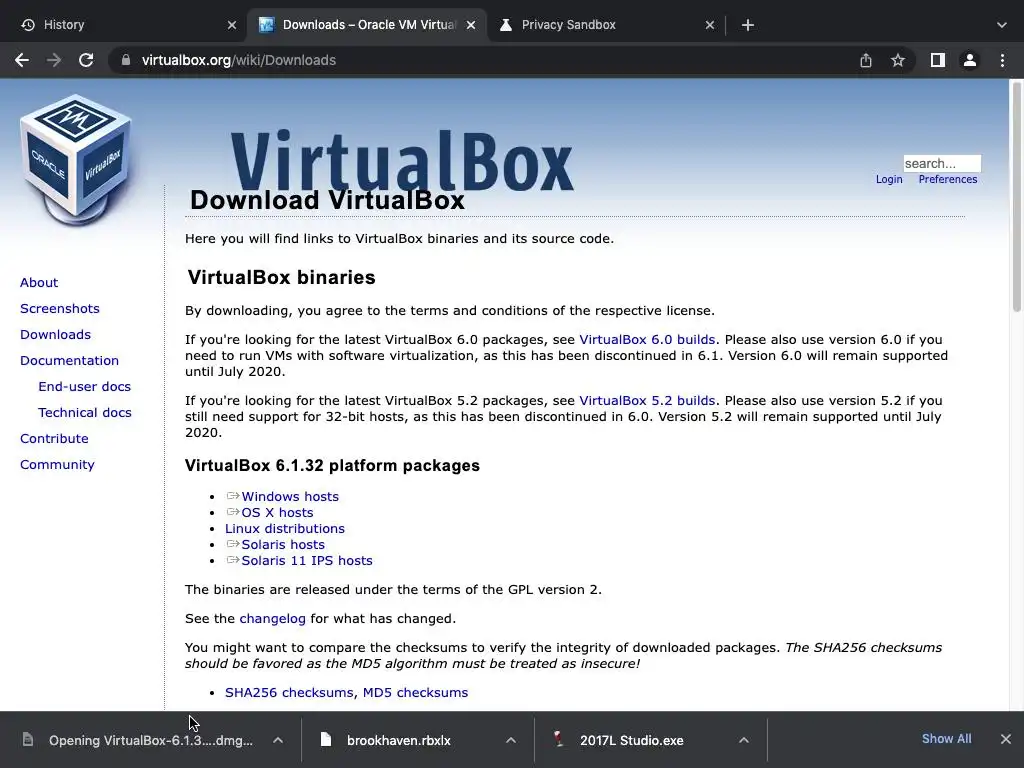Open the 2017L Studio.exe download item
Screen dimensions: 1024x768
tap(632, 741)
